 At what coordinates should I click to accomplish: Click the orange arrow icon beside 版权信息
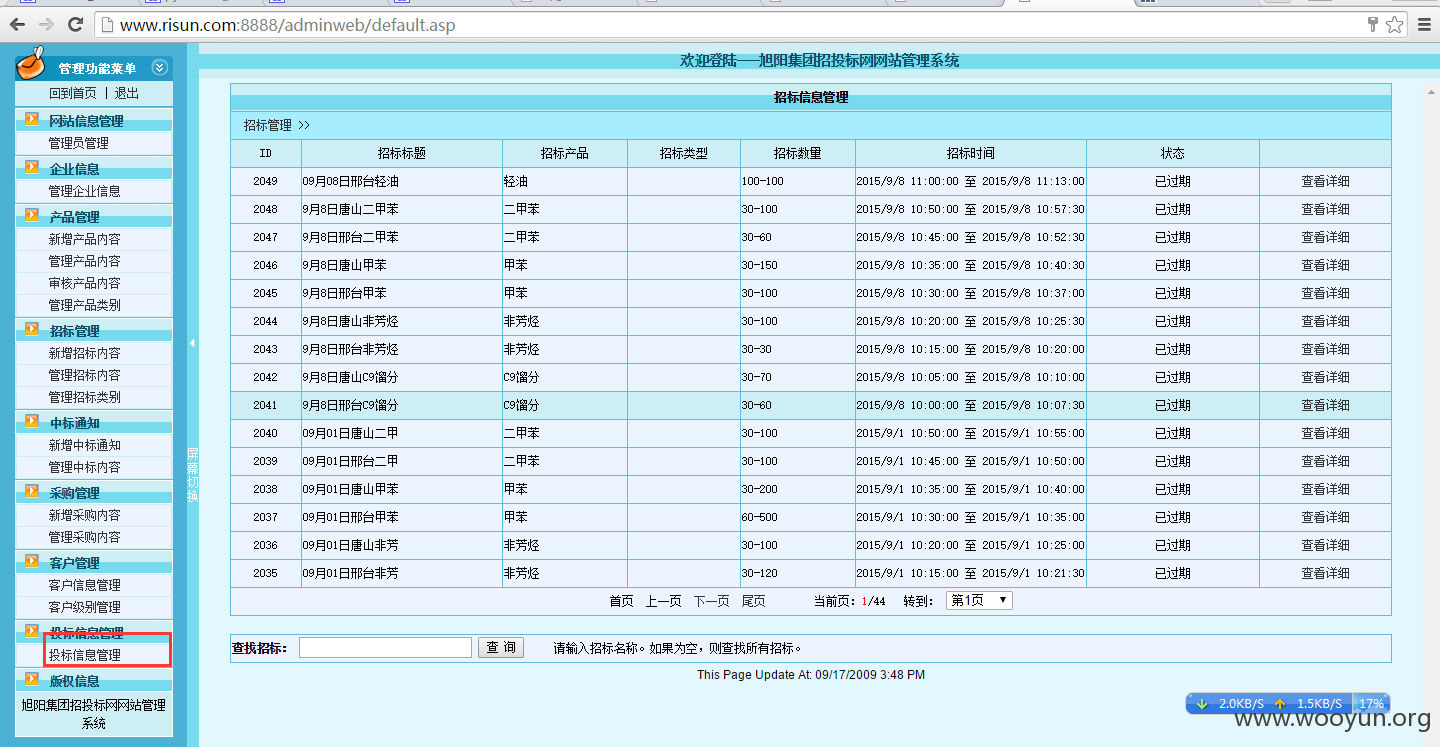(32, 680)
